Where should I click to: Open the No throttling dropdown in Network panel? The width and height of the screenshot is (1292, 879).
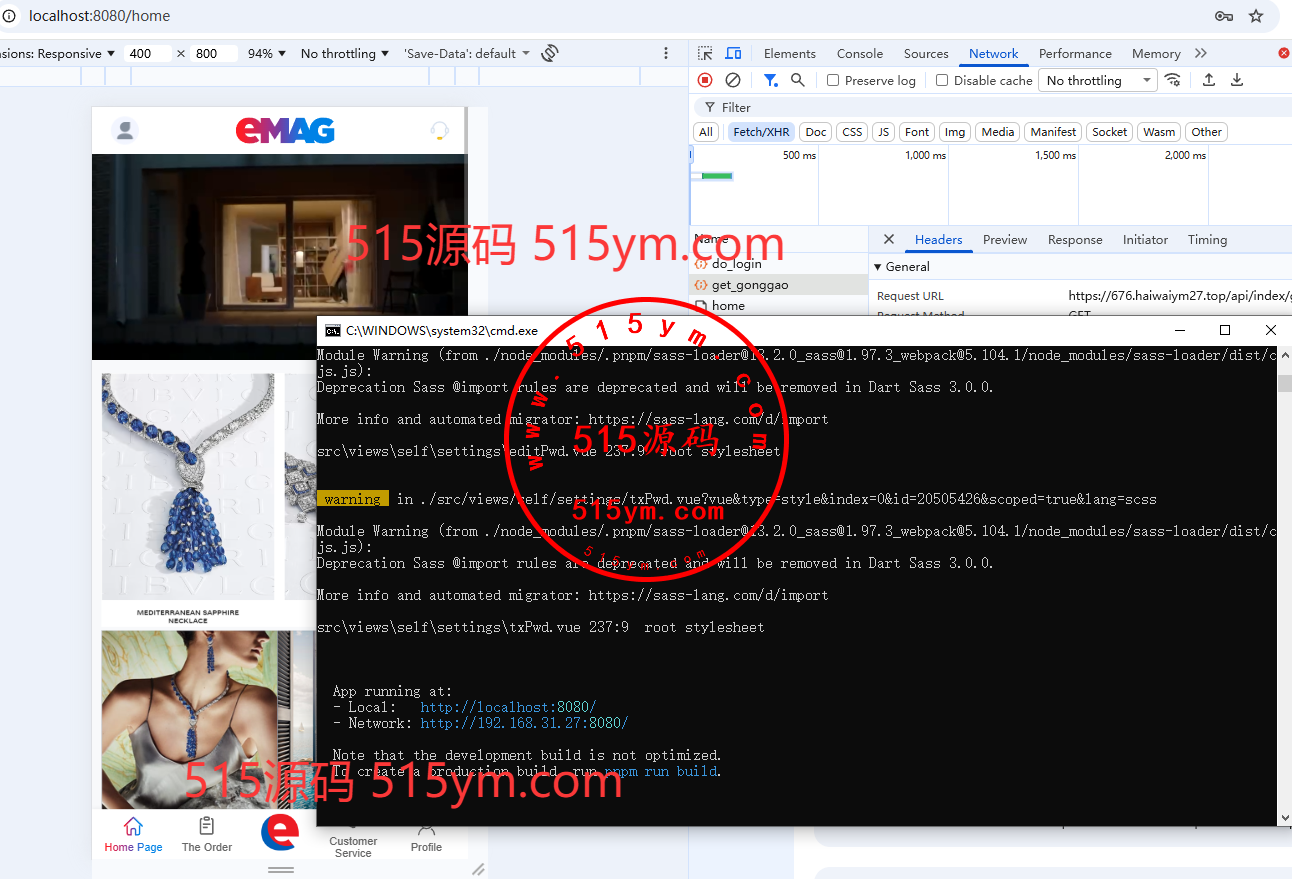(x=1097, y=80)
